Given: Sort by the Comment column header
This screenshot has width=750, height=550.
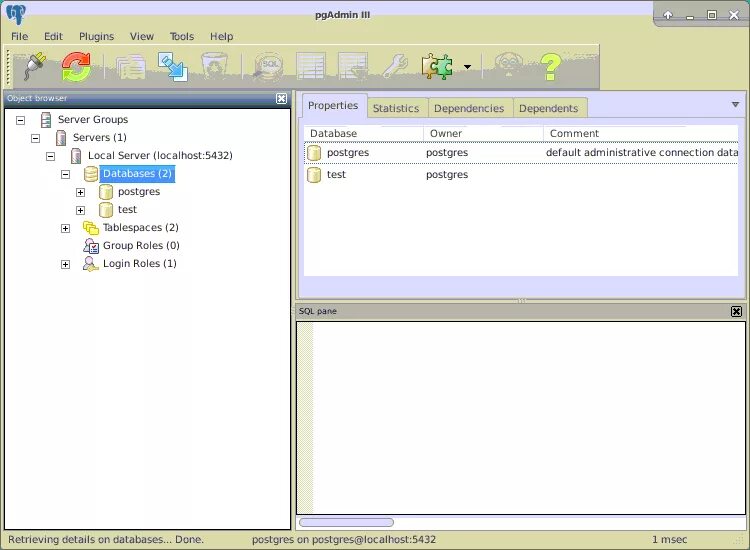Looking at the screenshot, I should [641, 133].
